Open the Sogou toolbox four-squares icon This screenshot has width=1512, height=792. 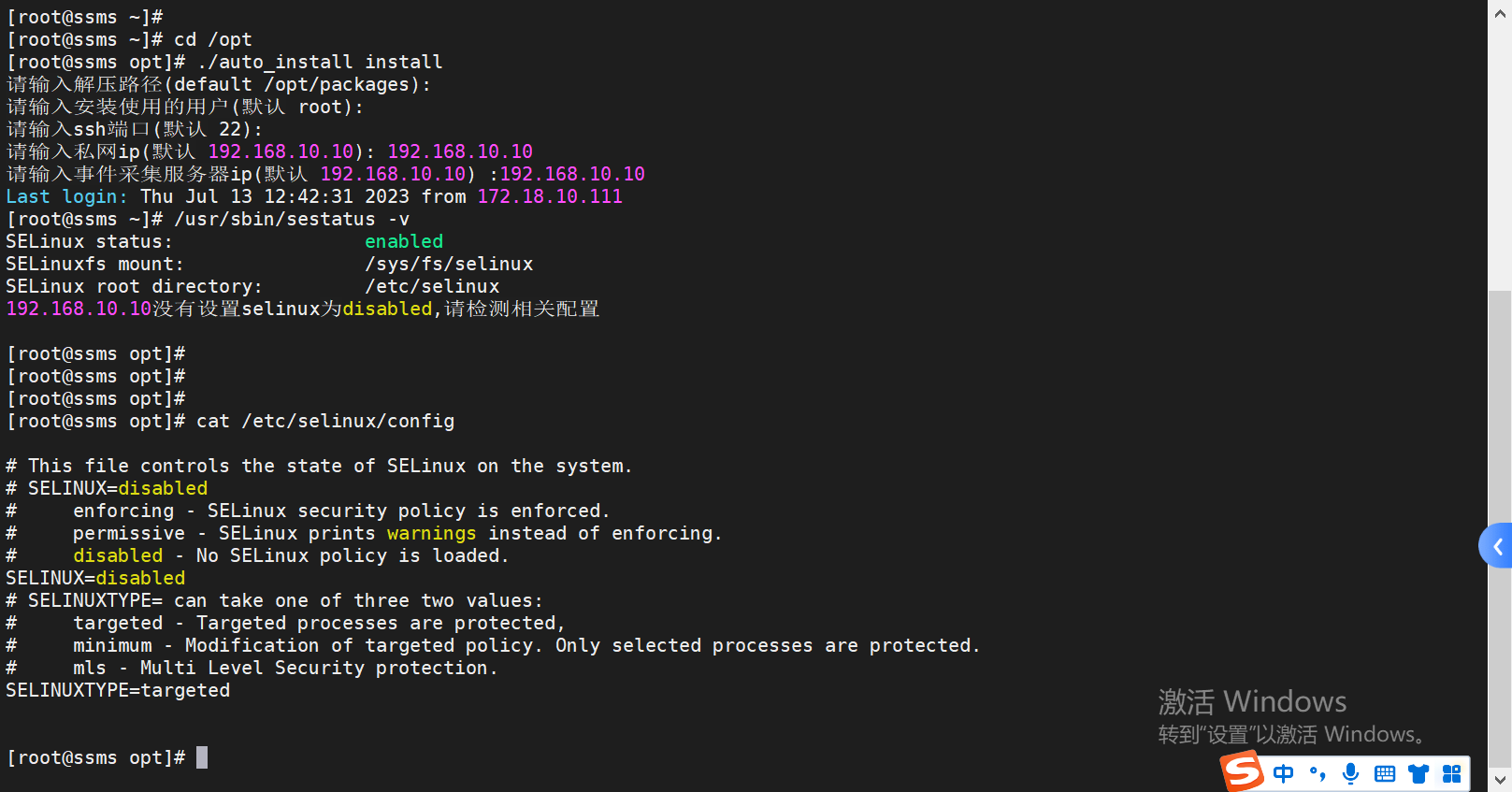(1451, 773)
